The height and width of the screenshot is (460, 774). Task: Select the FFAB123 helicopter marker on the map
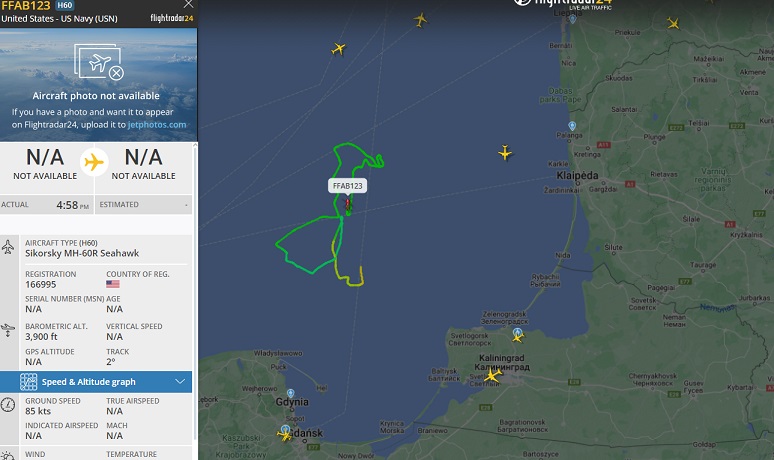click(x=348, y=205)
